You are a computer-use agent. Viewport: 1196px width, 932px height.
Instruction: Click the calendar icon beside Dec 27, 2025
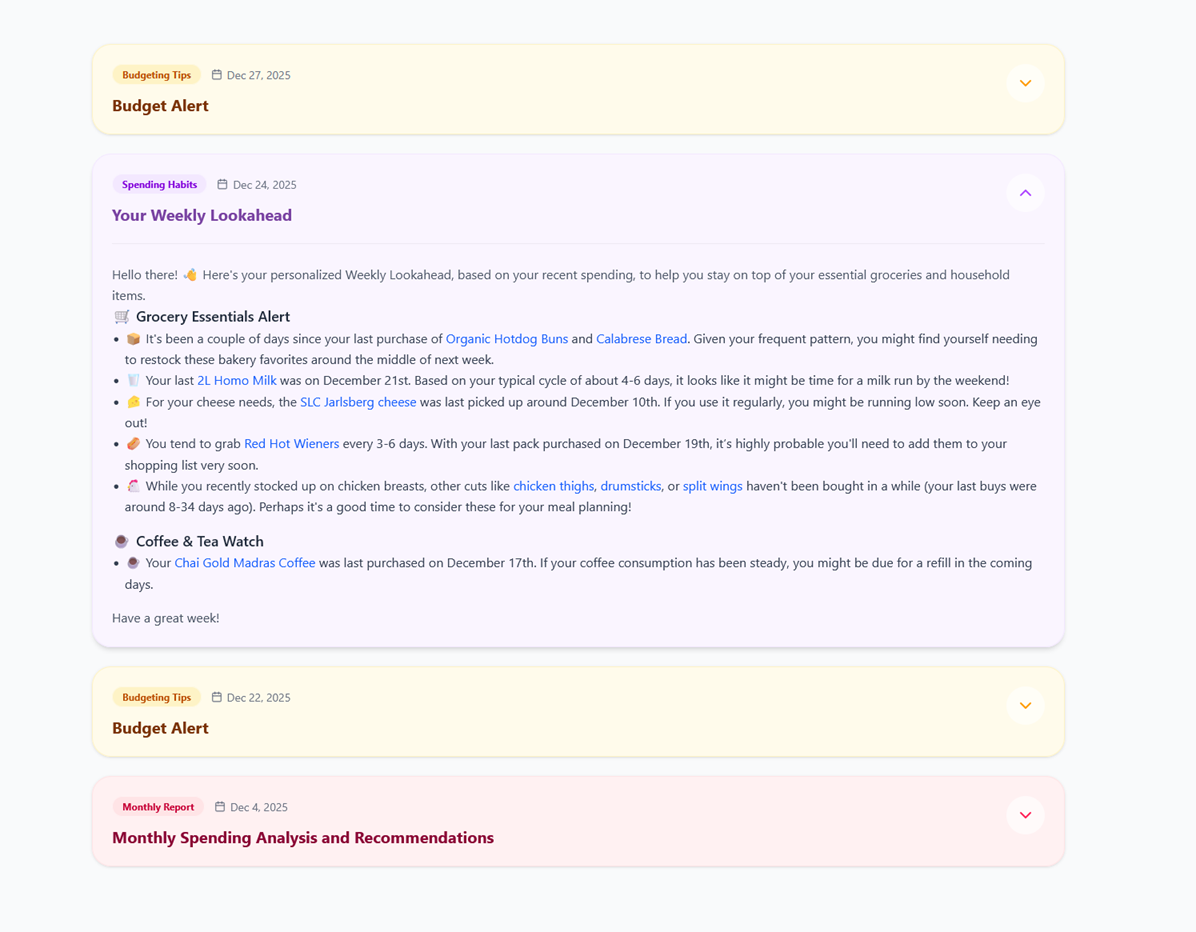217,75
